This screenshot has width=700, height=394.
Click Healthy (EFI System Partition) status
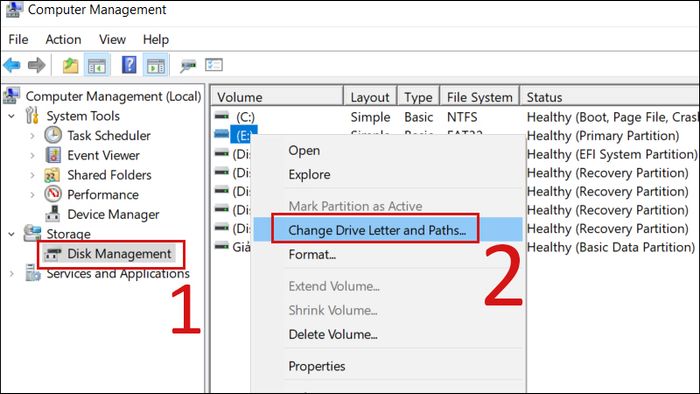tap(612, 154)
